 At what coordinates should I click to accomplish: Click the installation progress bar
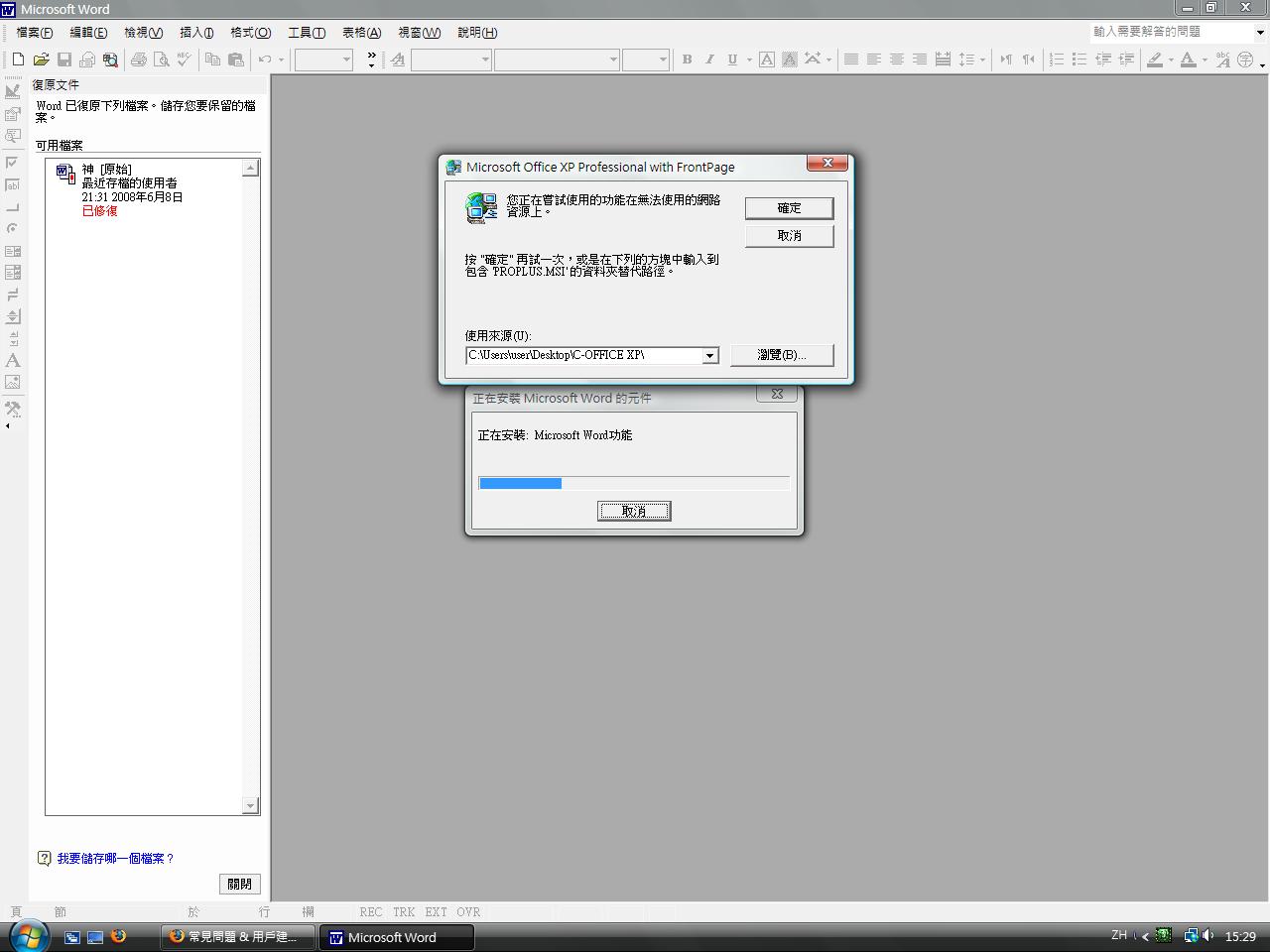[634, 483]
